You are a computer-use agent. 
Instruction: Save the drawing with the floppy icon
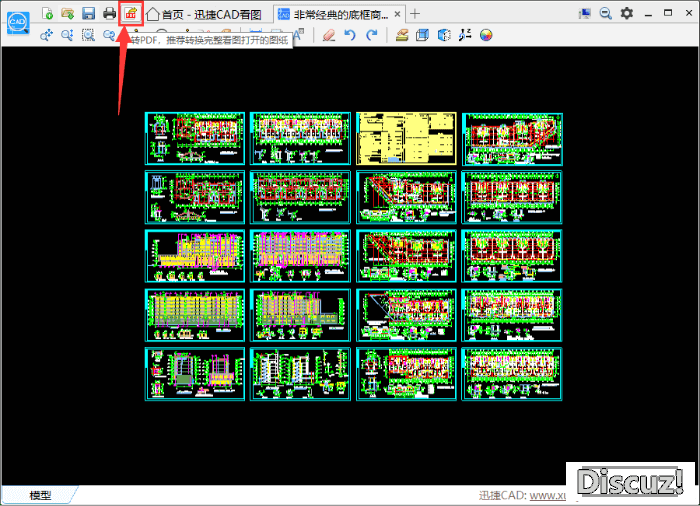point(89,13)
